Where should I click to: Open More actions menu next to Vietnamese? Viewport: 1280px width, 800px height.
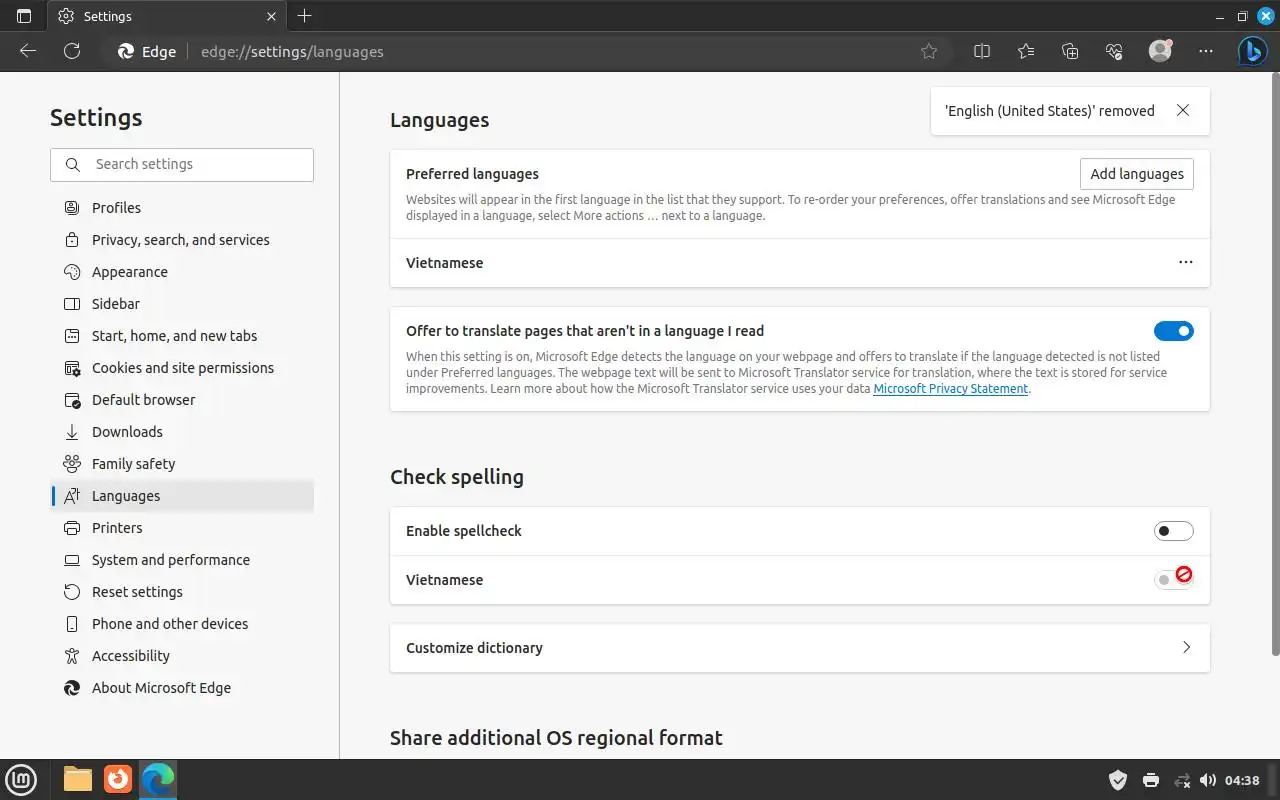tap(1186, 263)
